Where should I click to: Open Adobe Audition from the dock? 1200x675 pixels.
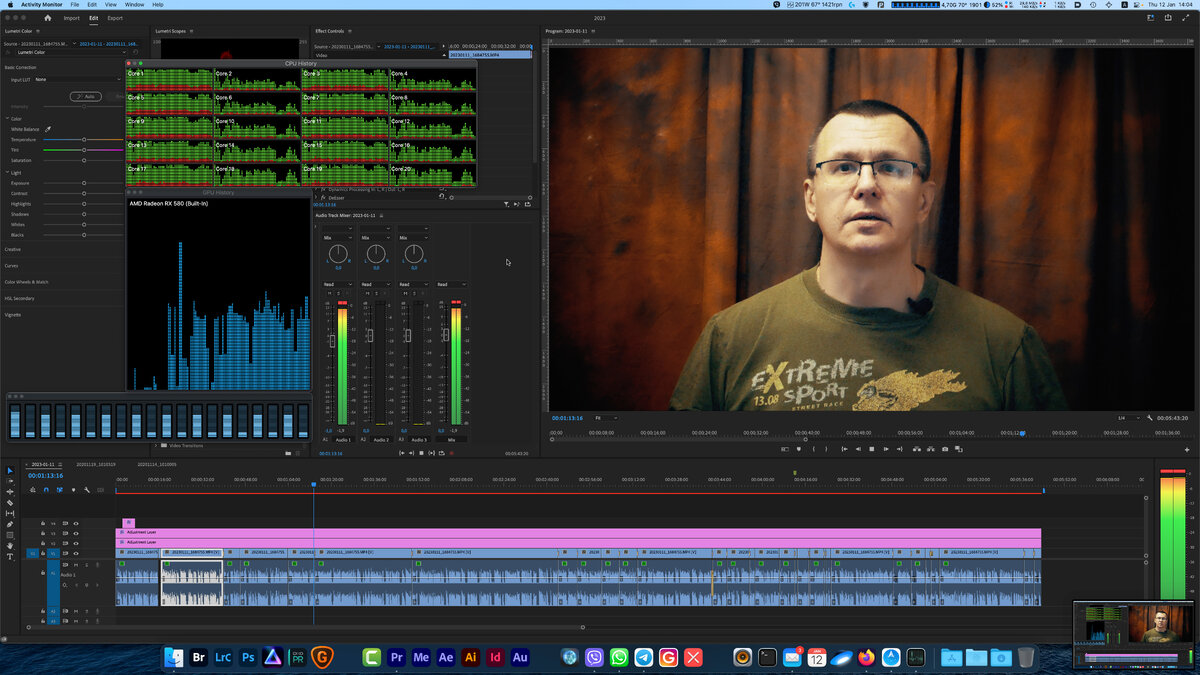[x=520, y=657]
